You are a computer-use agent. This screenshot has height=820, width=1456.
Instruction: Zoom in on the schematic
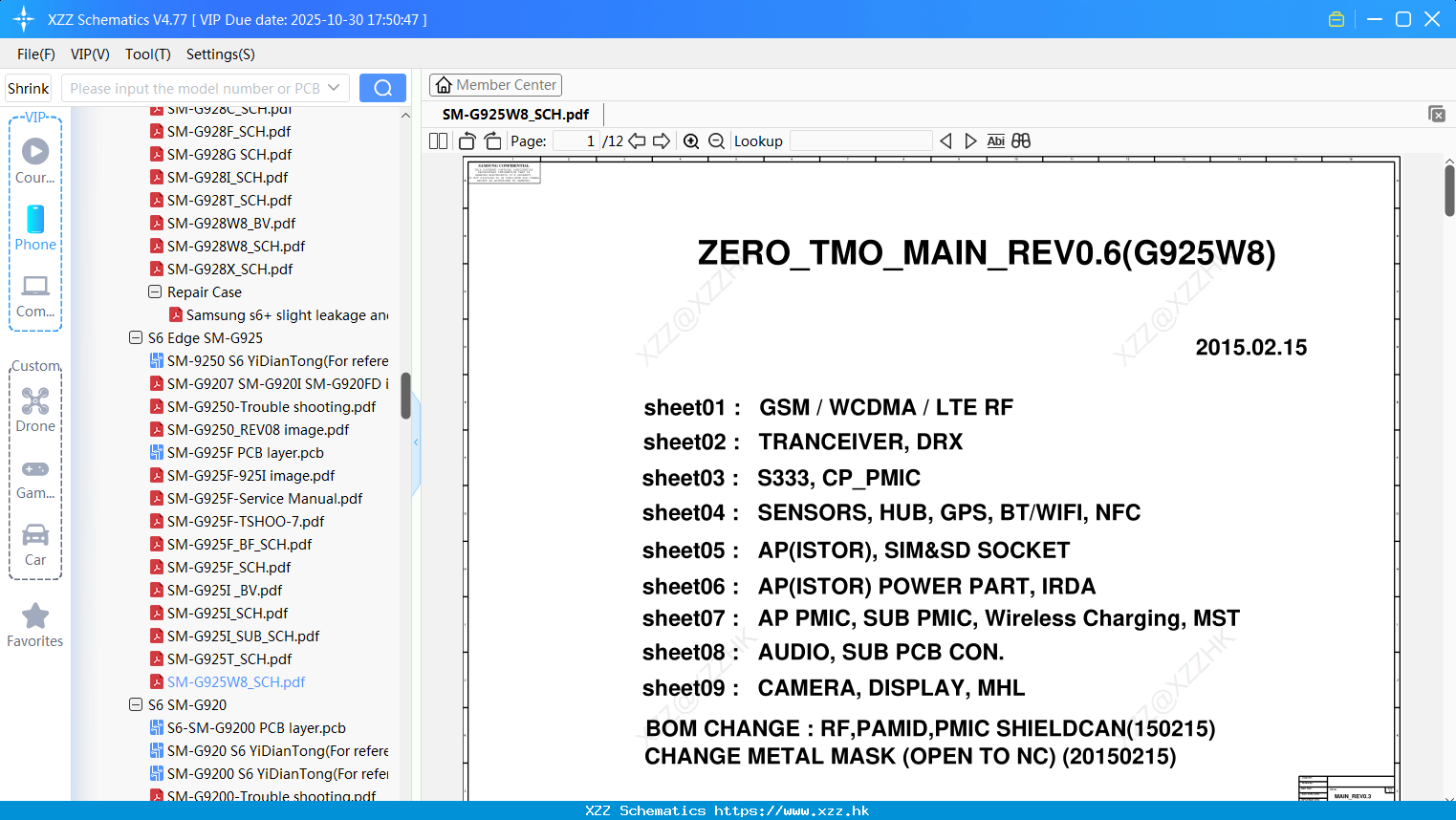(x=691, y=141)
